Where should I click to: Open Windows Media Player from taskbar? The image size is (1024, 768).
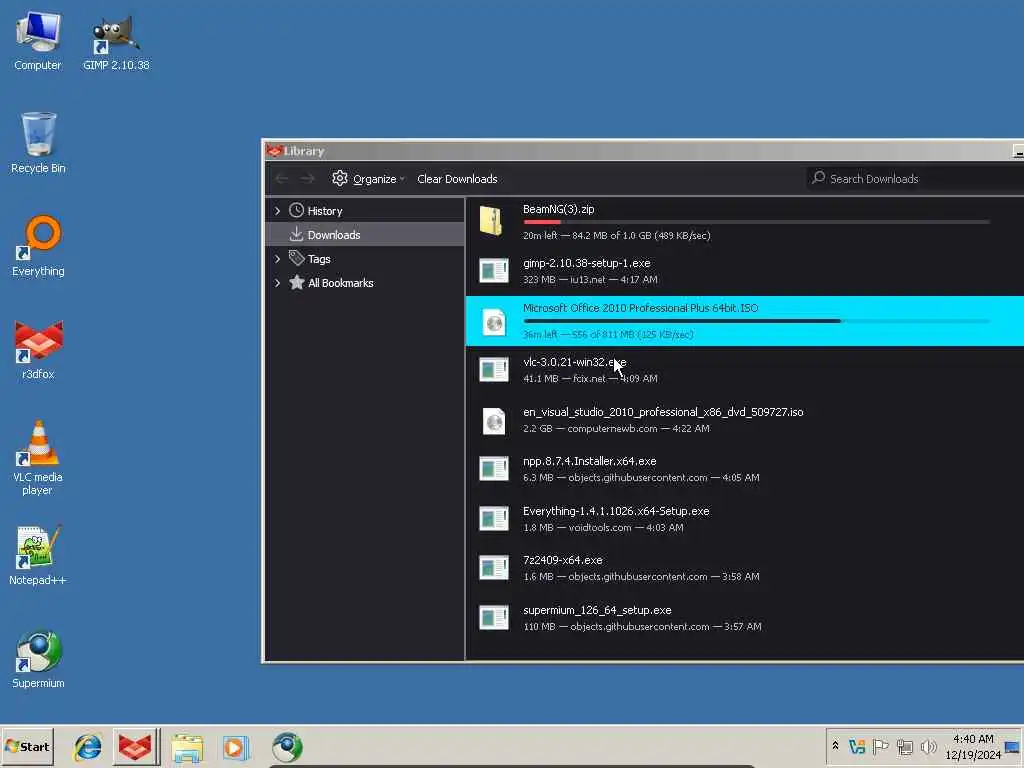pyautogui.click(x=236, y=747)
